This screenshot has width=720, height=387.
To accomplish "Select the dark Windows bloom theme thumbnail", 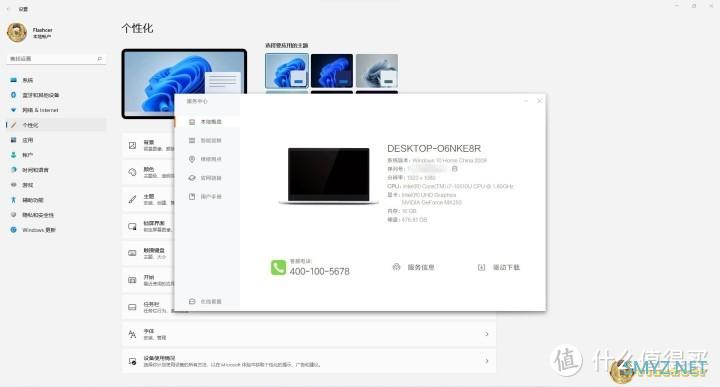I will [332, 71].
